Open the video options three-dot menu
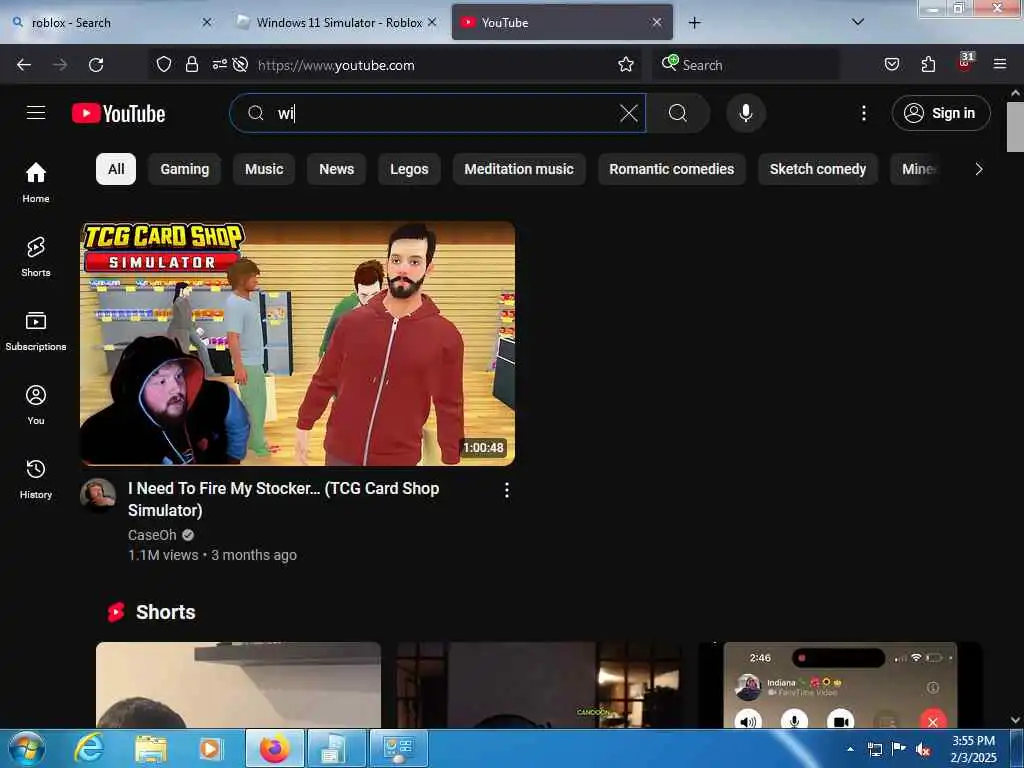 (507, 490)
